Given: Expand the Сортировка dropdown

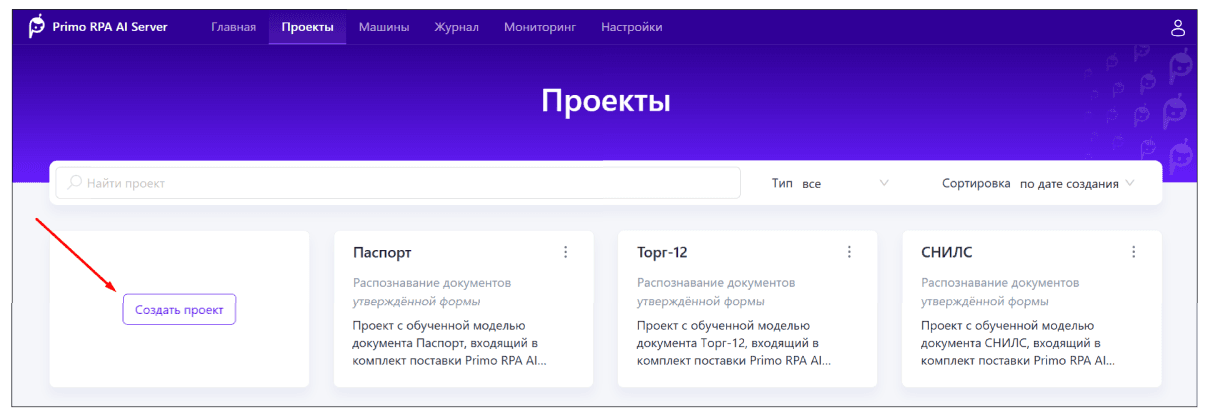Looking at the screenshot, I should tap(1075, 184).
